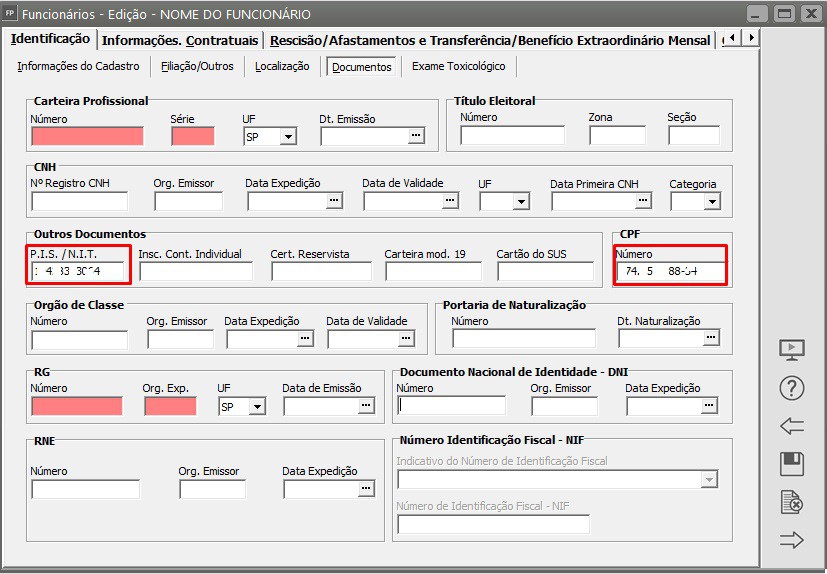
Task: Click Título Eleitoral Zona field
Action: click(618, 136)
